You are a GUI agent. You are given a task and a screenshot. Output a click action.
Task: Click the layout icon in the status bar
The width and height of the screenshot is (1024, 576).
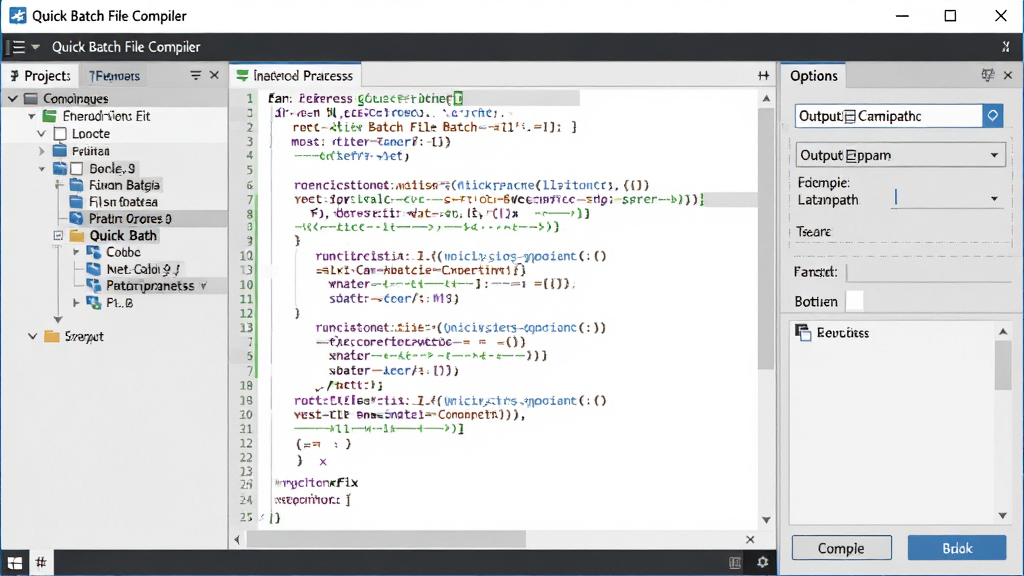tap(735, 562)
